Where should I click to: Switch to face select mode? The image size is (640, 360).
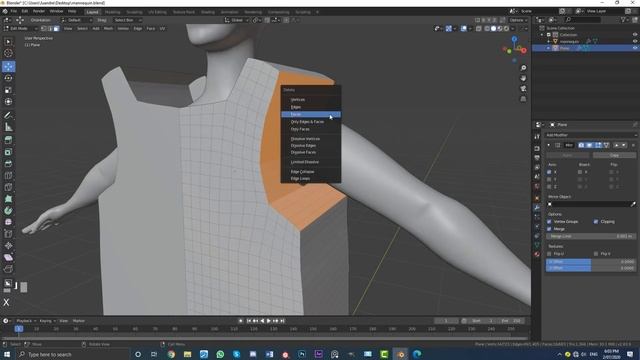point(56,29)
